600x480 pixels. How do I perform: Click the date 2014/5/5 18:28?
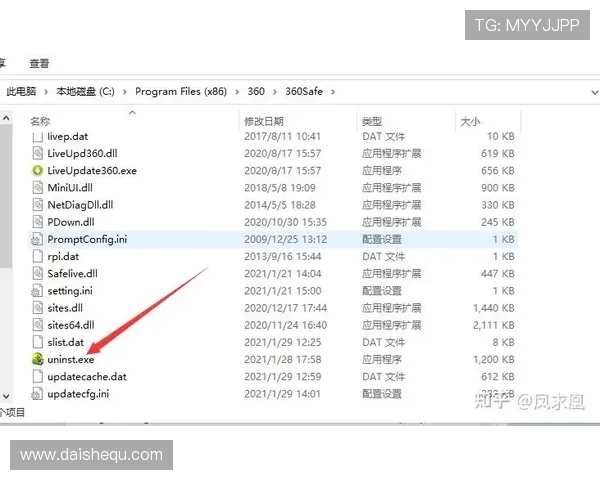point(280,205)
